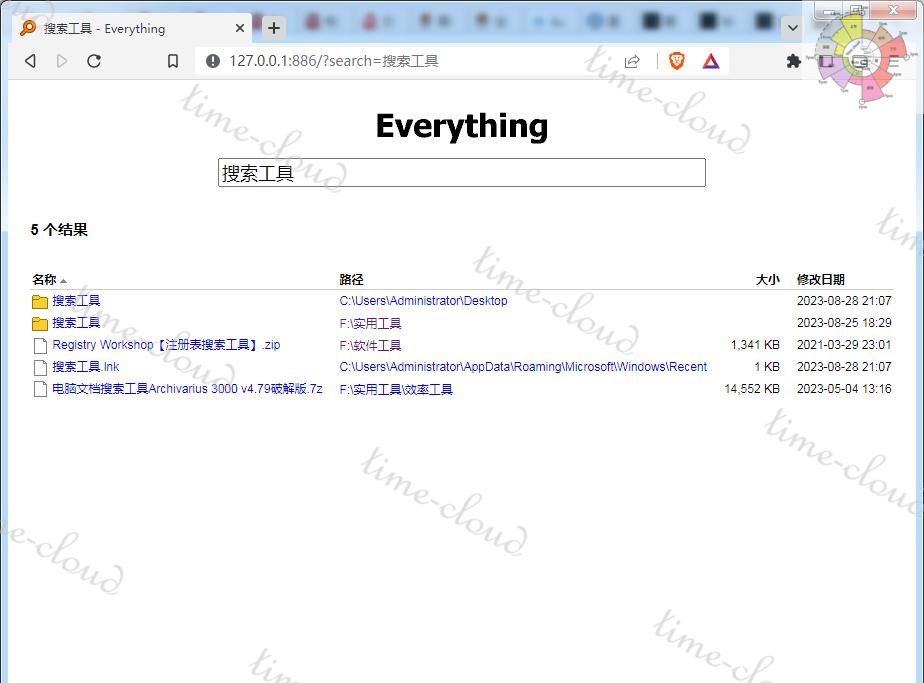This screenshot has height=683, width=924.
Task: Click the share page icon
Action: (632, 61)
